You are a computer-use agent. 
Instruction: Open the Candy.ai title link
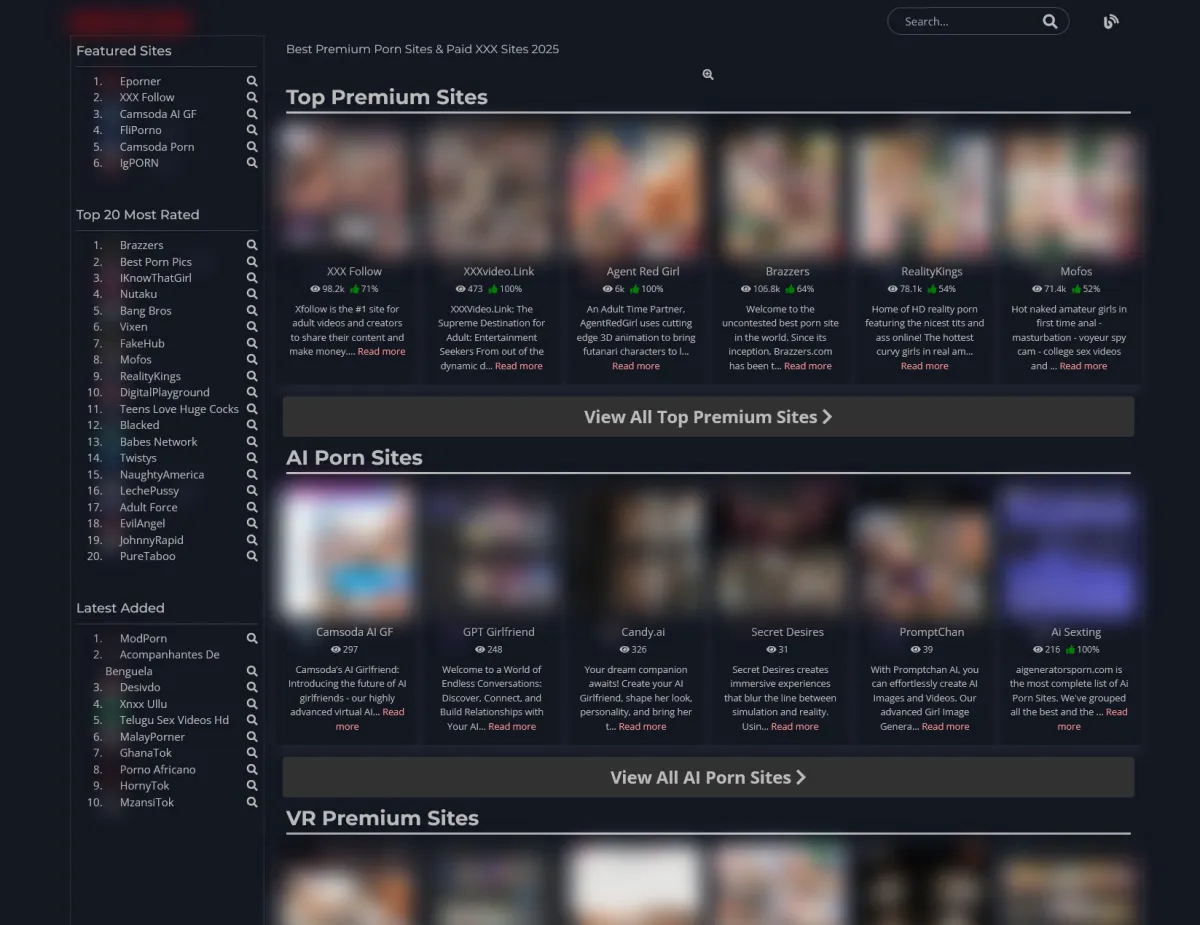click(x=643, y=632)
